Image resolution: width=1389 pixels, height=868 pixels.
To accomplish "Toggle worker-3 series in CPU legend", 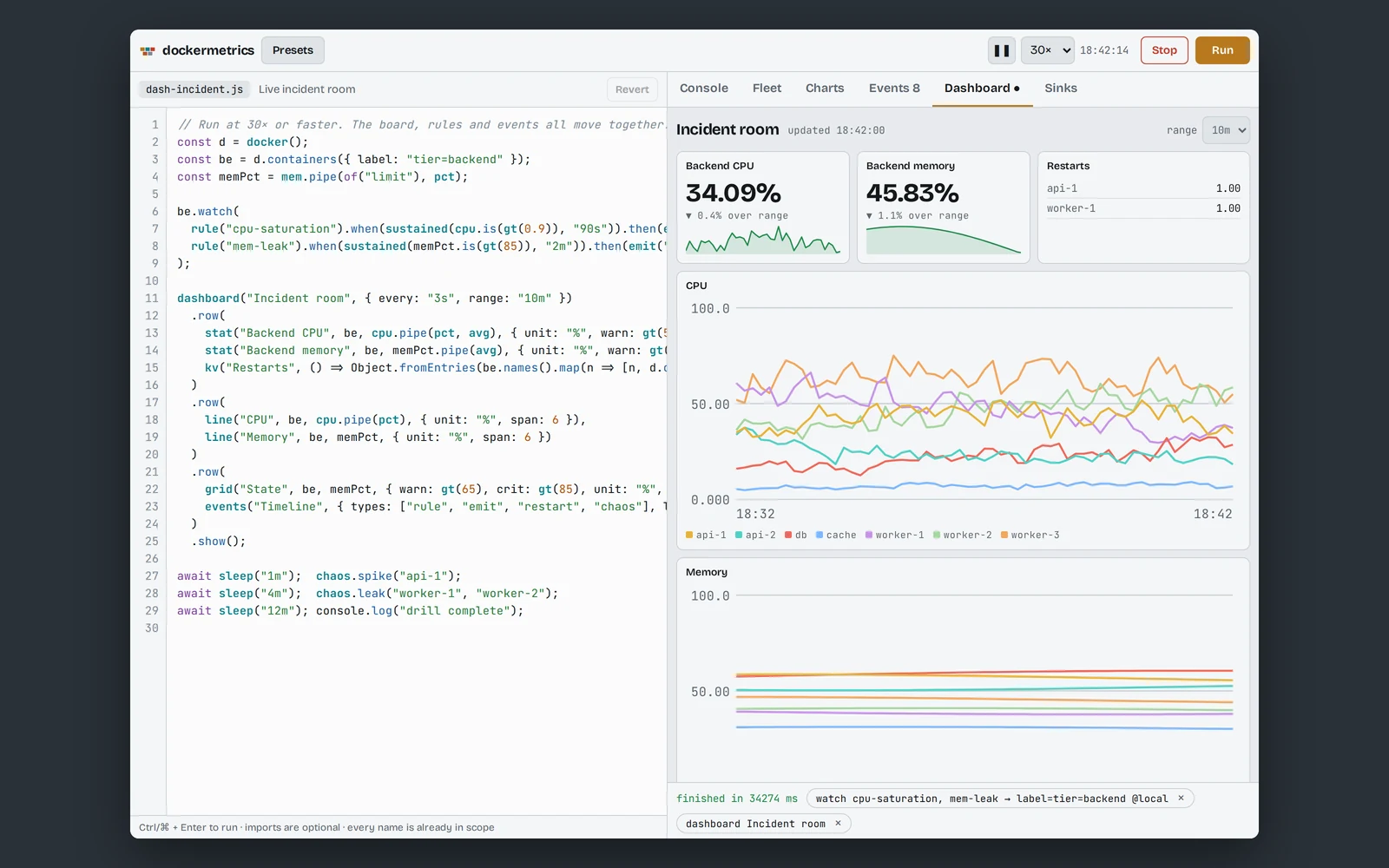I will 1030,536.
